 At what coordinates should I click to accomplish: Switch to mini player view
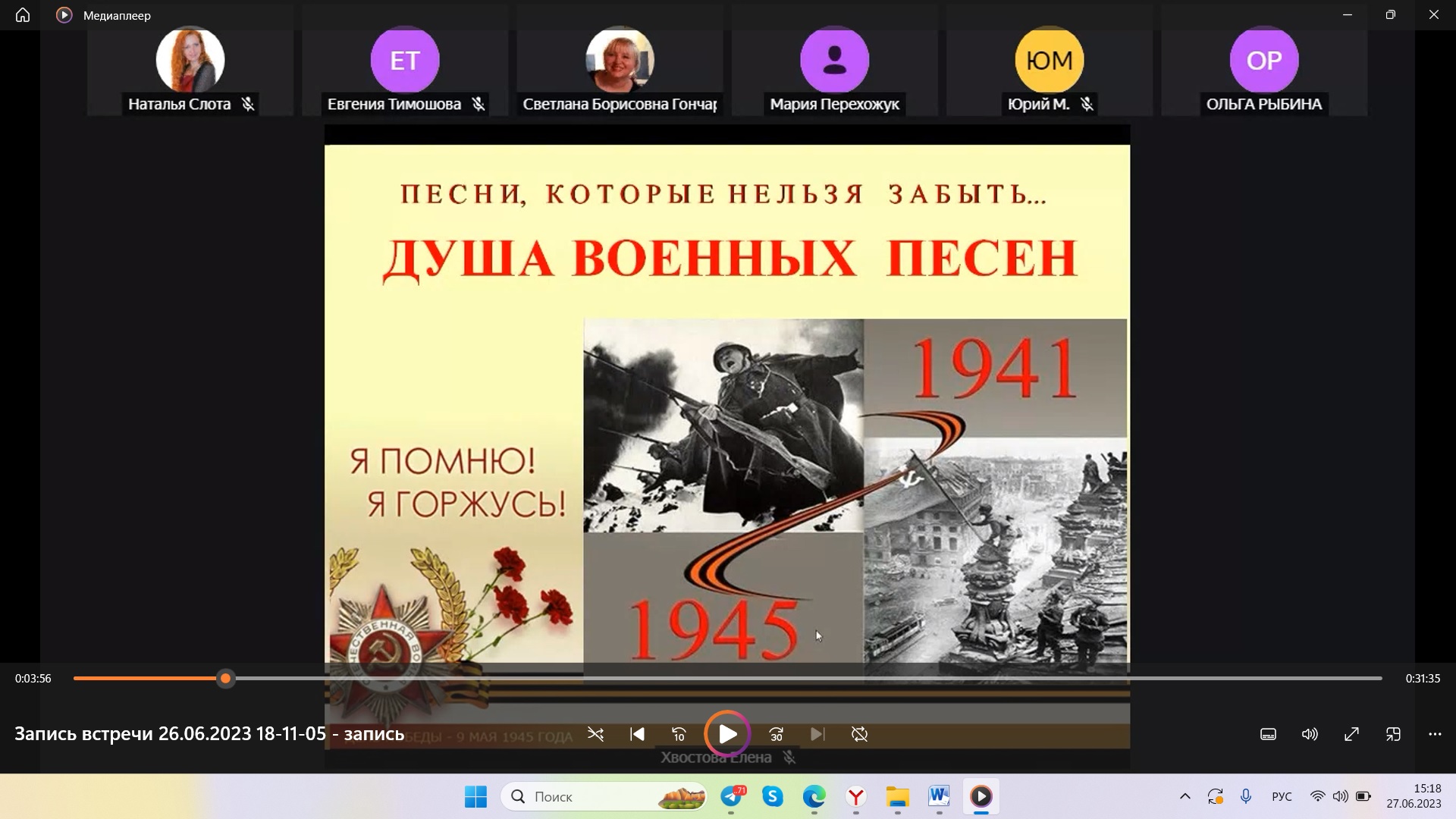(x=1393, y=734)
